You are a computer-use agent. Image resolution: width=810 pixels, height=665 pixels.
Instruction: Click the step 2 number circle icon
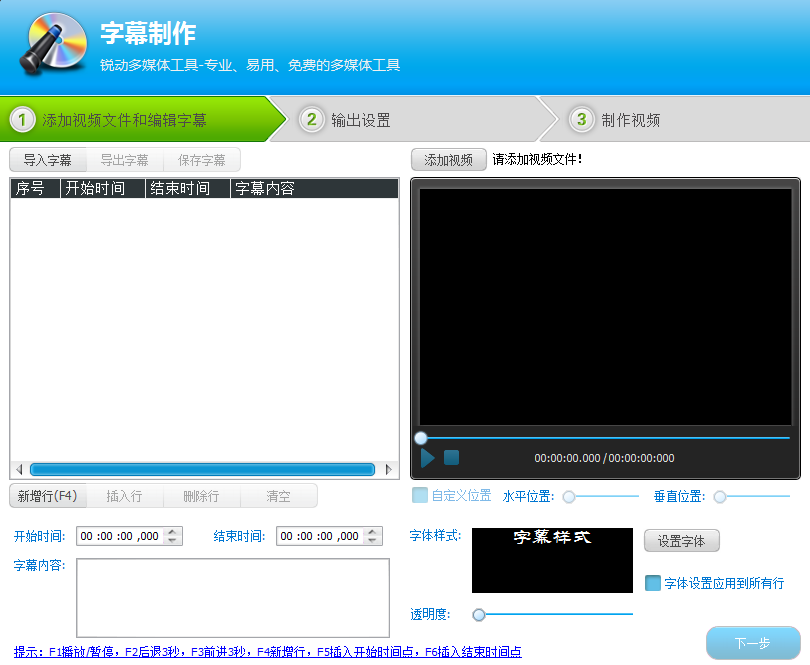click(x=312, y=120)
